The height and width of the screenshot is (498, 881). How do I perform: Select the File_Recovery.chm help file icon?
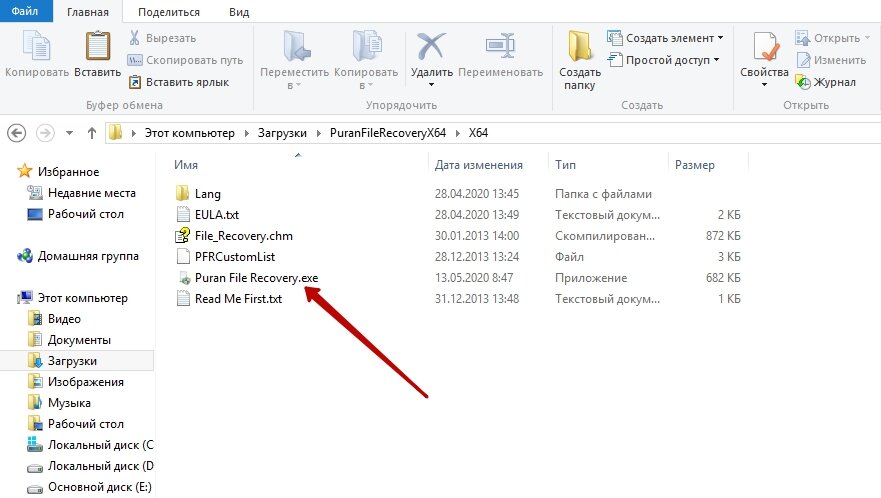(183, 236)
